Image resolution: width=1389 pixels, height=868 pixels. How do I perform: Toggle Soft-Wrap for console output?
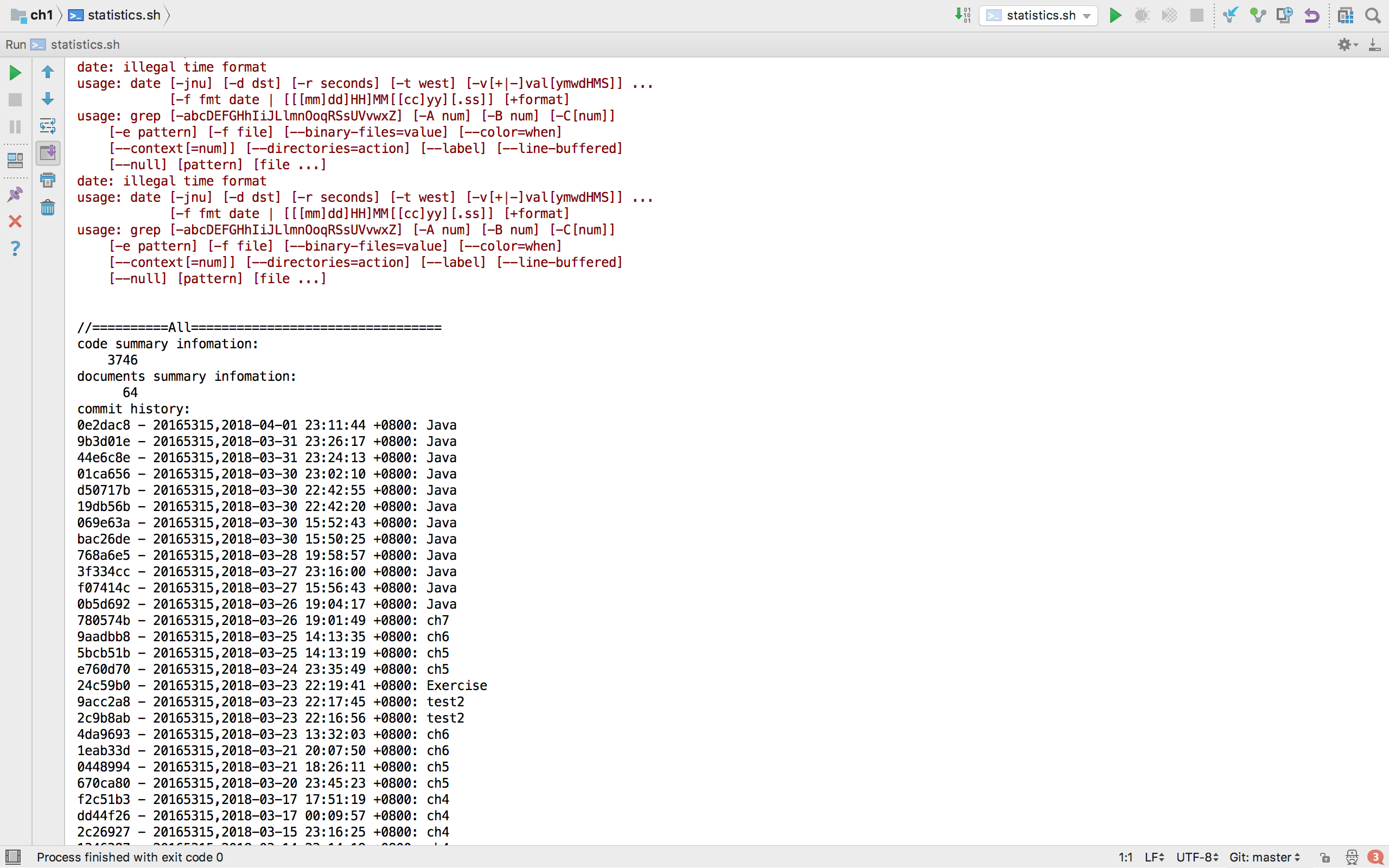pyautogui.click(x=48, y=126)
